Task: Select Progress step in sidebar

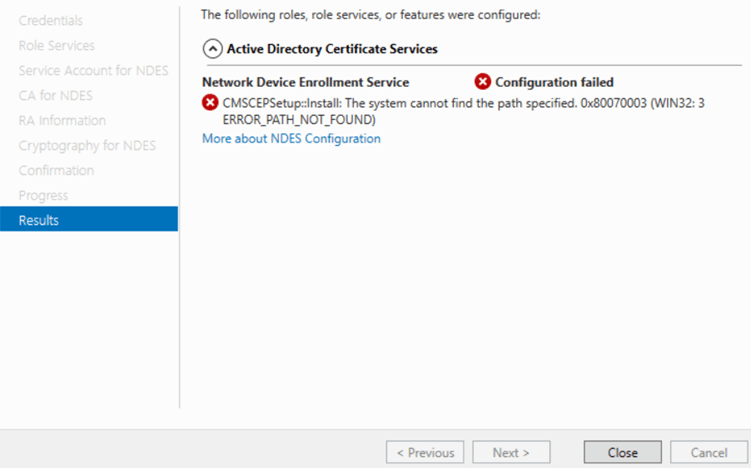Action: coord(43,195)
